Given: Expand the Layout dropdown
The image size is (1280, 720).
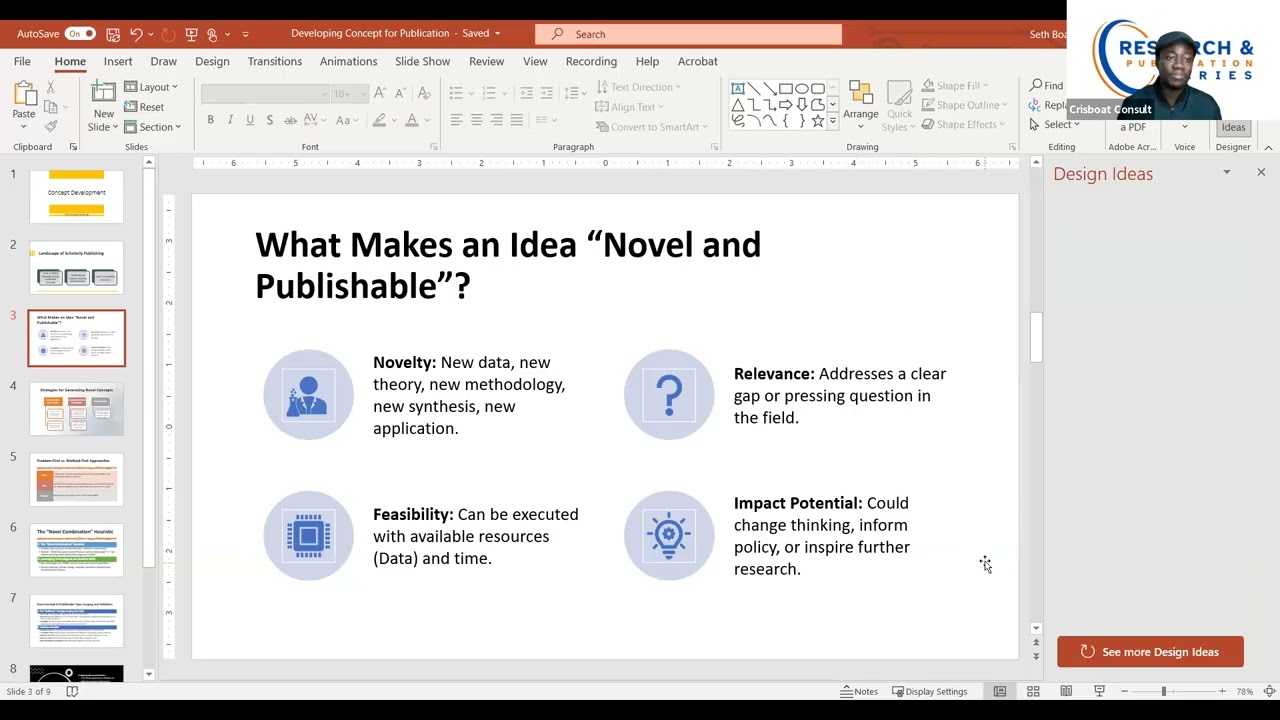Looking at the screenshot, I should coord(151,87).
